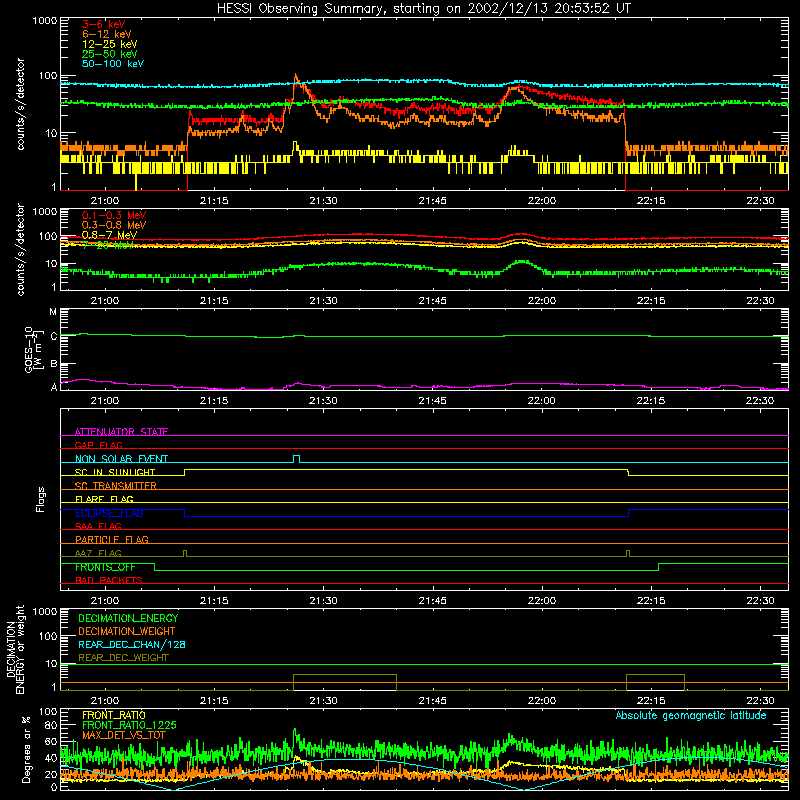Screen dimensions: 800x800
Task: Click the SAA_FLAG label
Action: 98,526
